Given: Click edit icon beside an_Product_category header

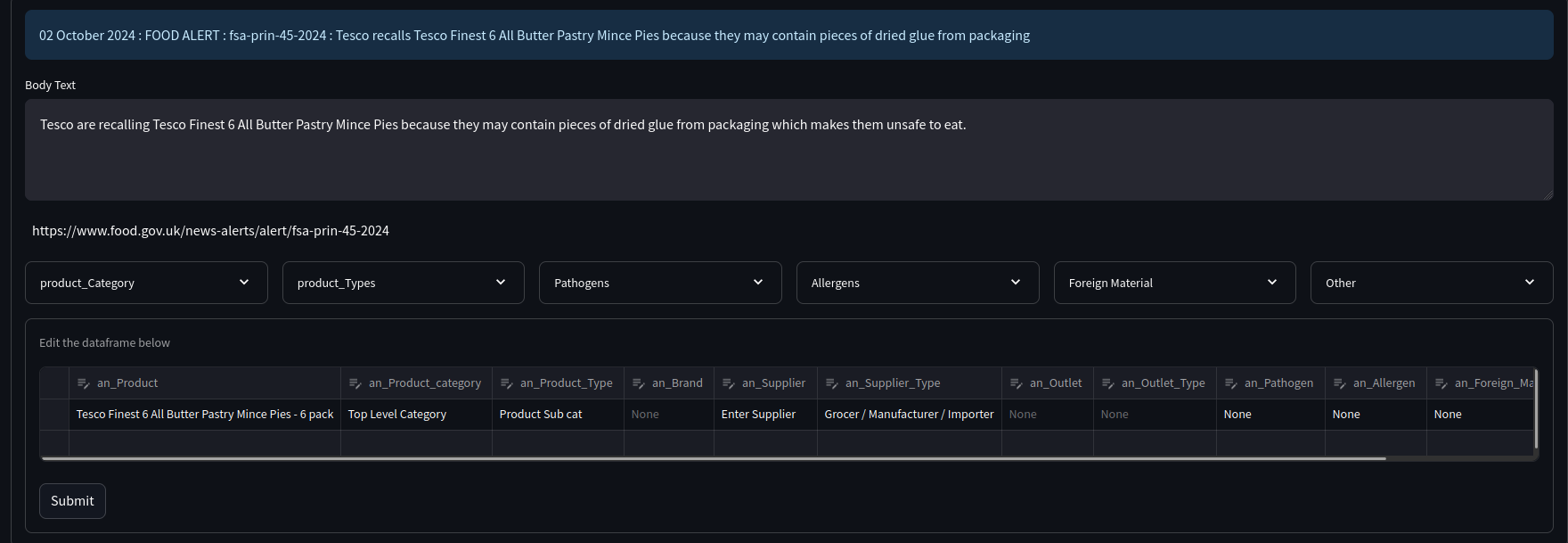Looking at the screenshot, I should [355, 383].
